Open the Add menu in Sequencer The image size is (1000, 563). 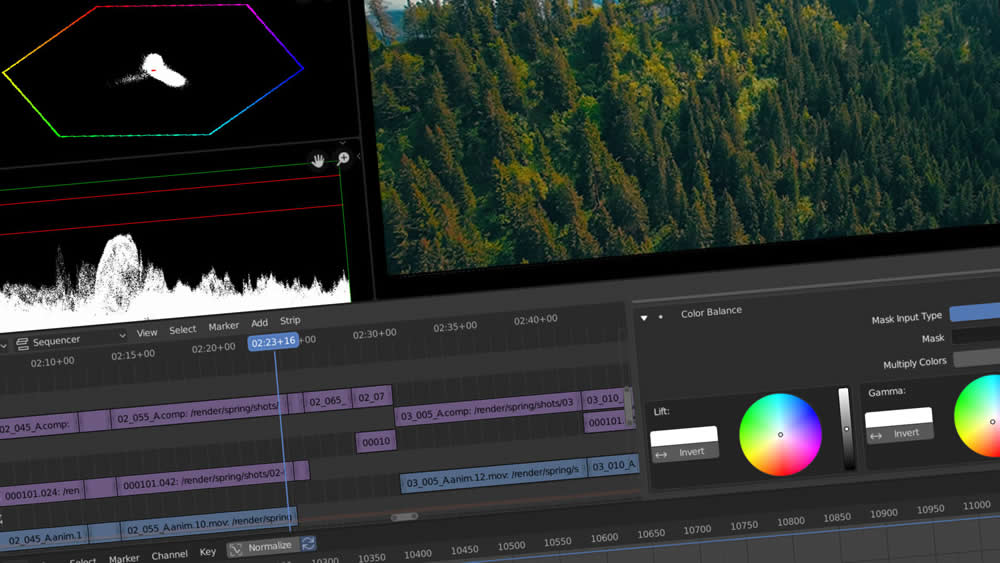pos(260,323)
